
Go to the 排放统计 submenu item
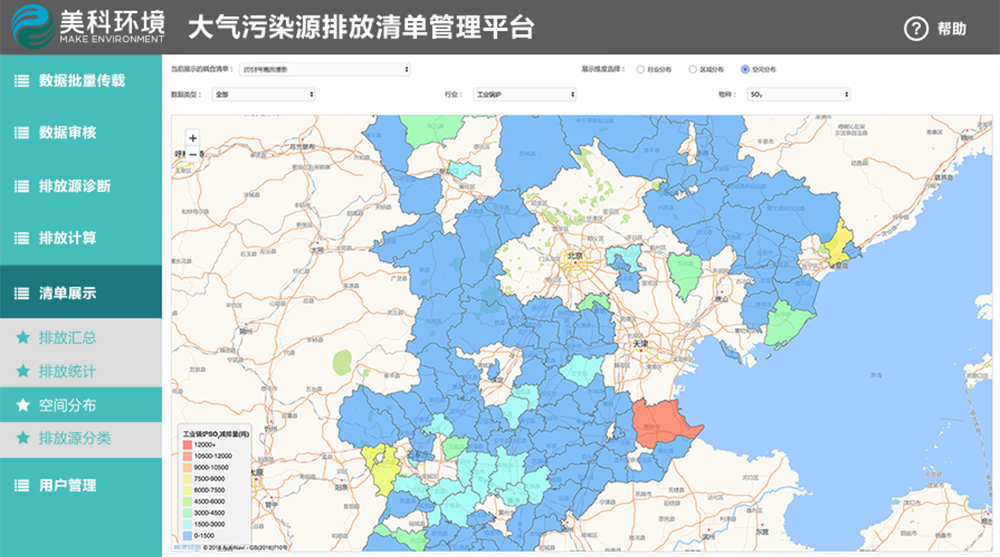(67, 372)
